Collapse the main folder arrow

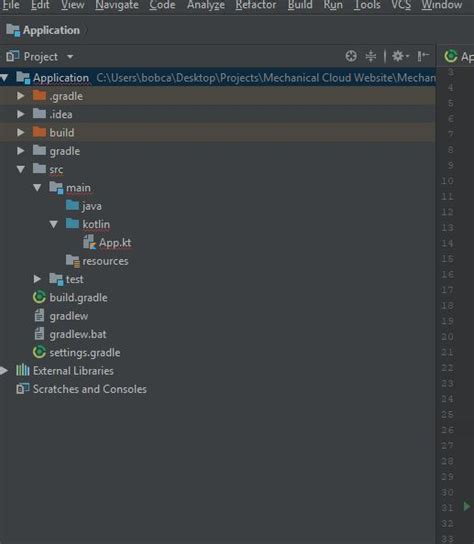click(x=37, y=188)
